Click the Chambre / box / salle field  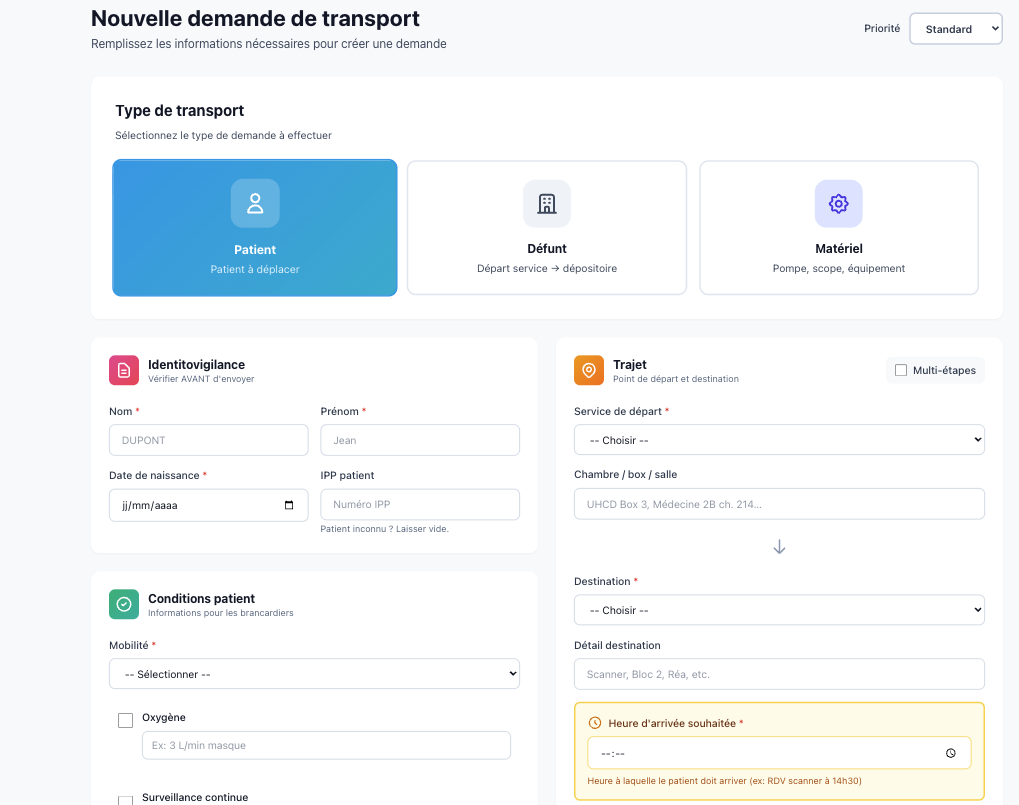(778, 503)
